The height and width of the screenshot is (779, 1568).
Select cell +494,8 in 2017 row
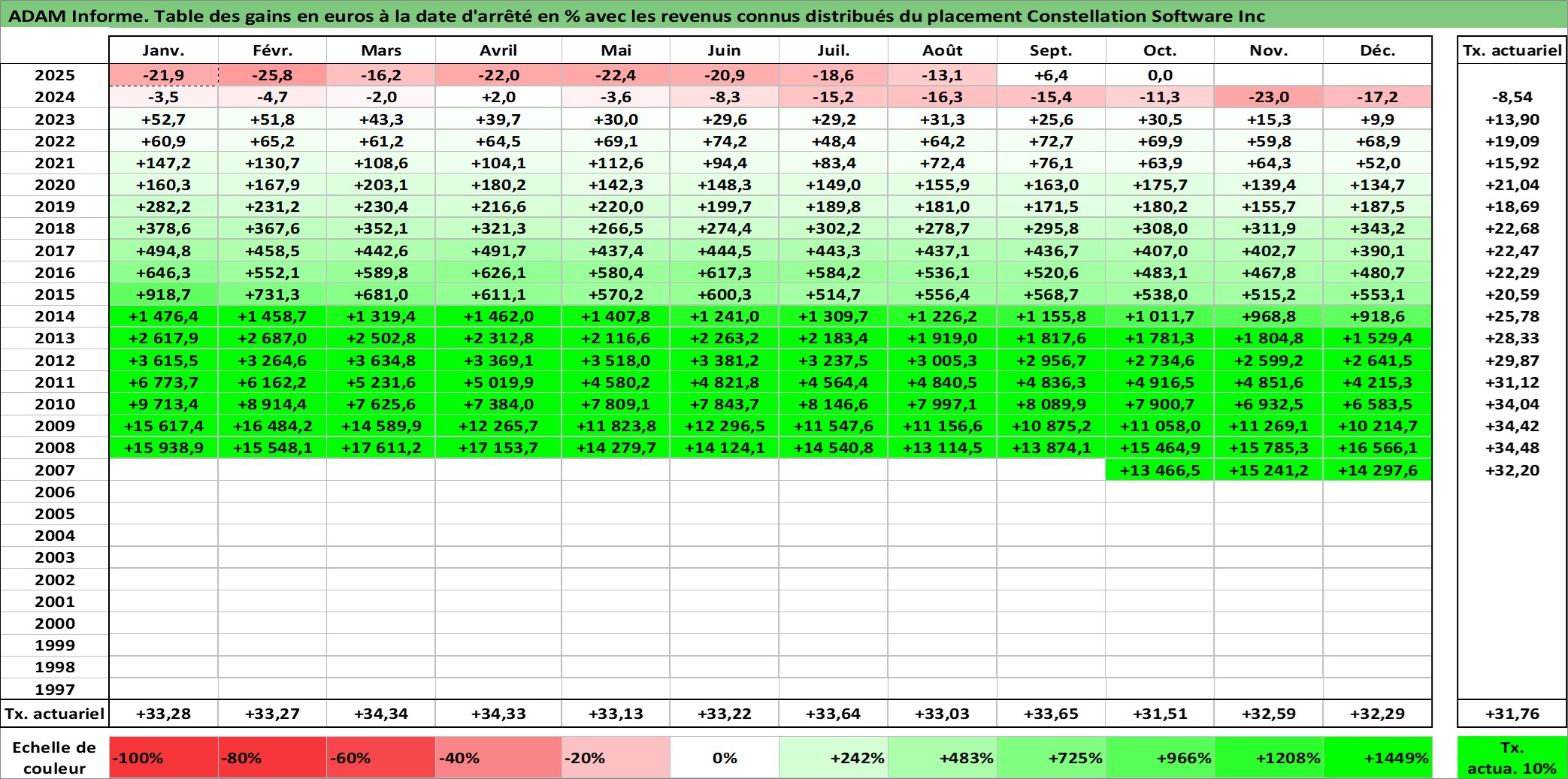point(164,251)
